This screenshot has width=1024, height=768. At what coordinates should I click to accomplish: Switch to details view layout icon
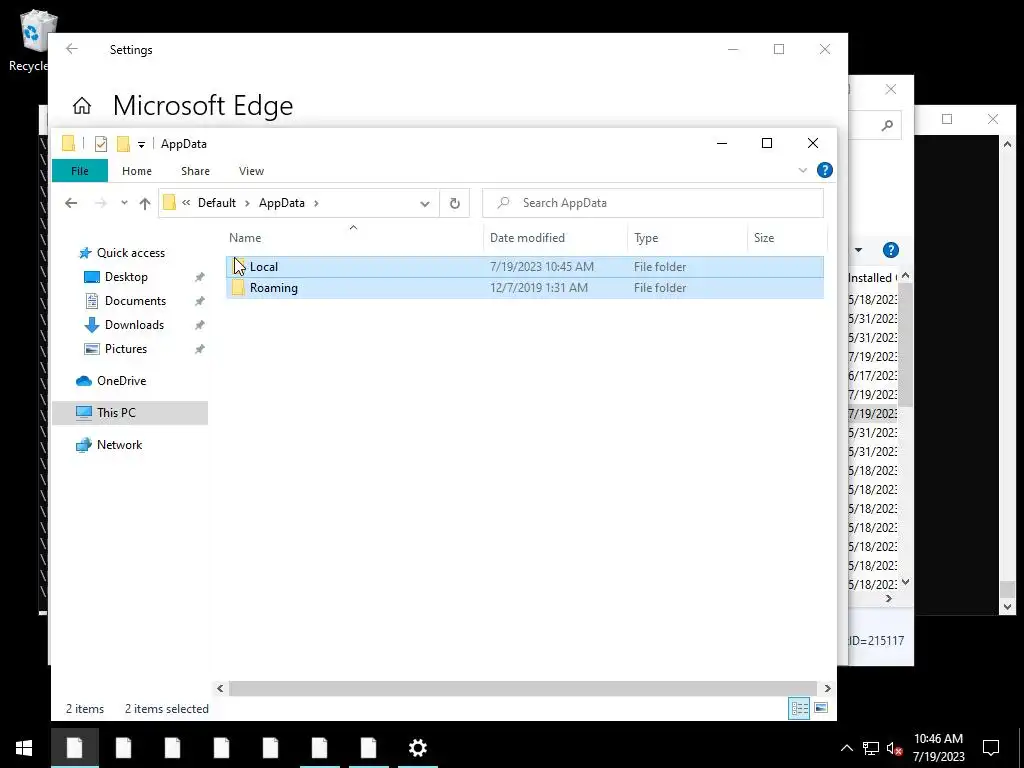[x=799, y=709]
